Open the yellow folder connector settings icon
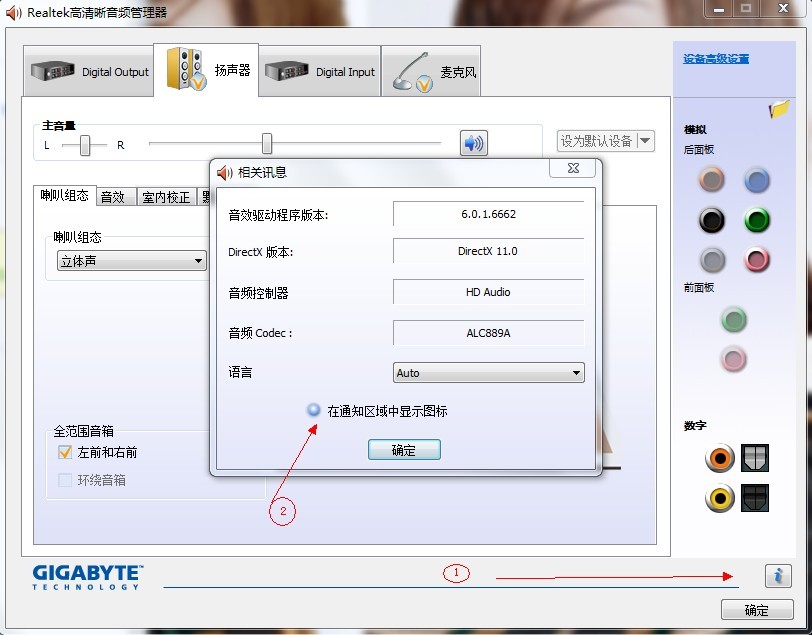Image resolution: width=812 pixels, height=635 pixels. (x=779, y=109)
